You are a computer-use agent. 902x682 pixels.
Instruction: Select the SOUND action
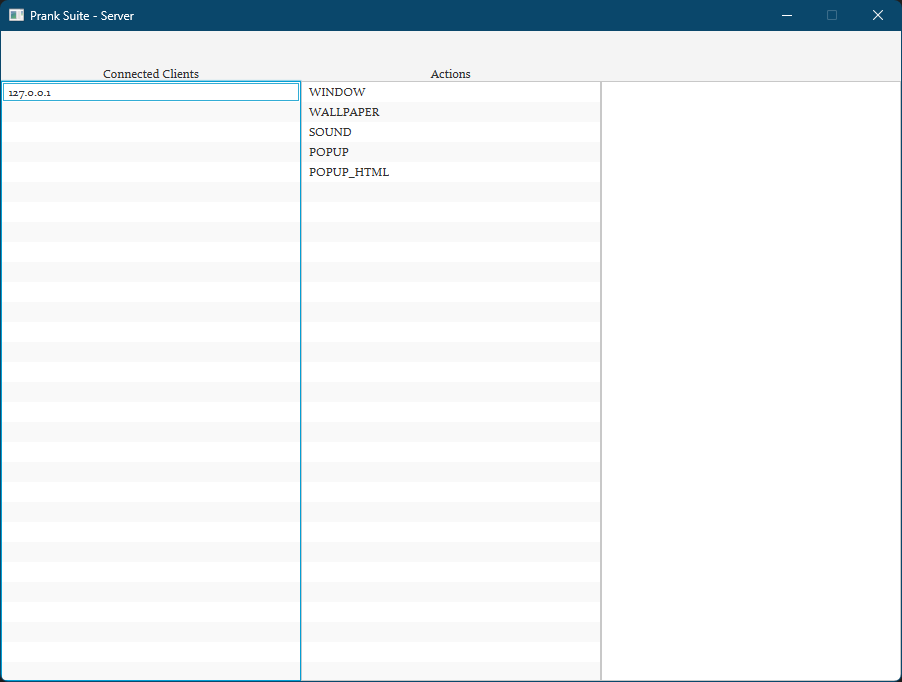coord(450,132)
